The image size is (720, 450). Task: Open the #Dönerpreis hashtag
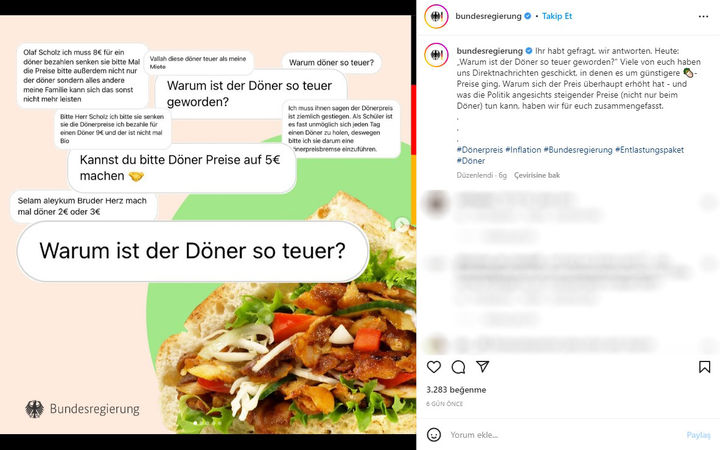click(479, 150)
